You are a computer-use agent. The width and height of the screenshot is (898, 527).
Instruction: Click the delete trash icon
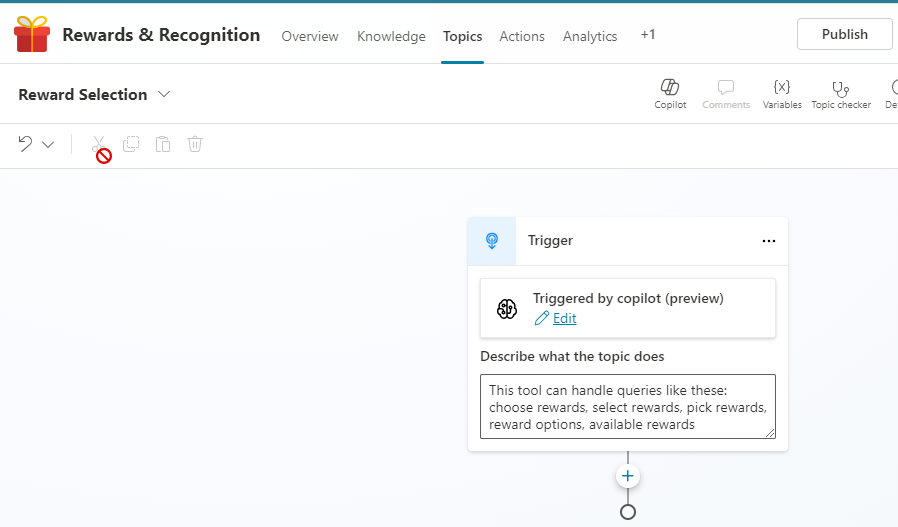(x=195, y=144)
